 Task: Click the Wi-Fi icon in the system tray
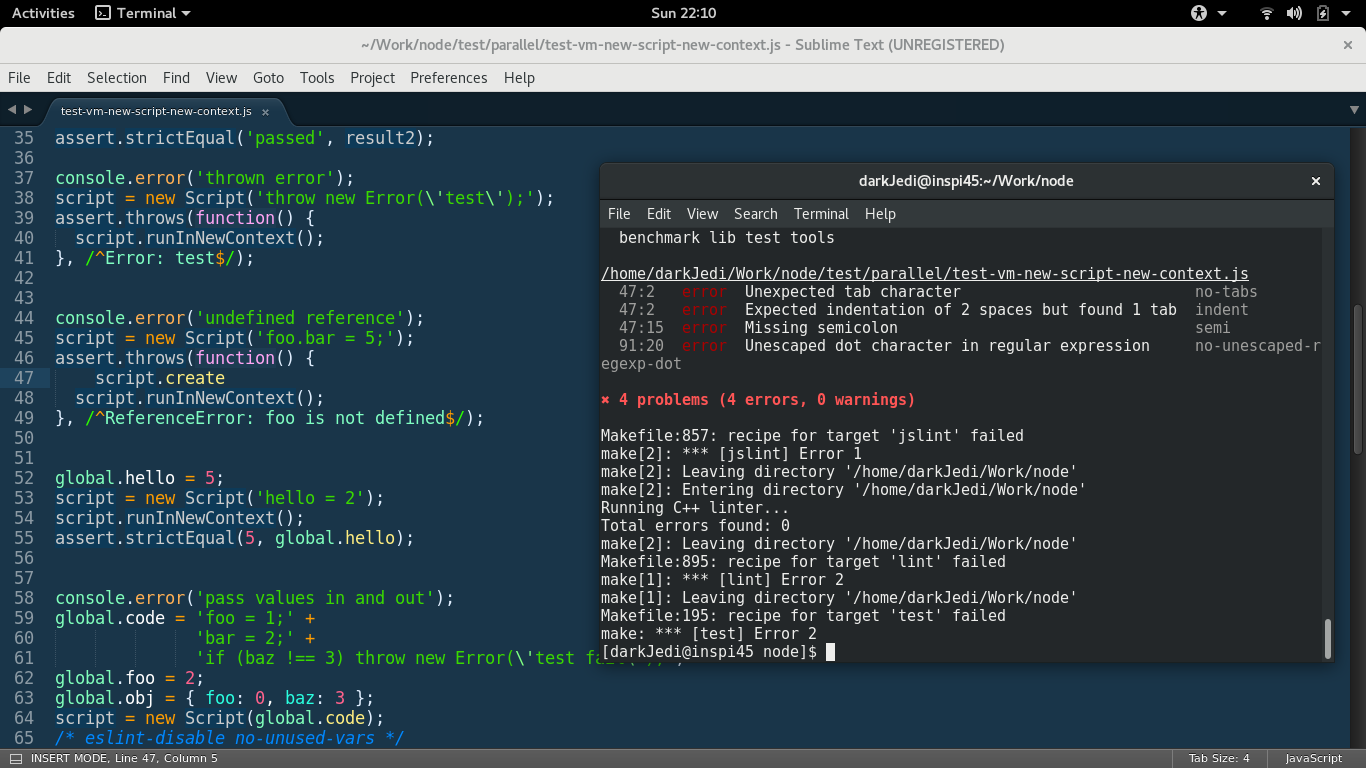1266,13
